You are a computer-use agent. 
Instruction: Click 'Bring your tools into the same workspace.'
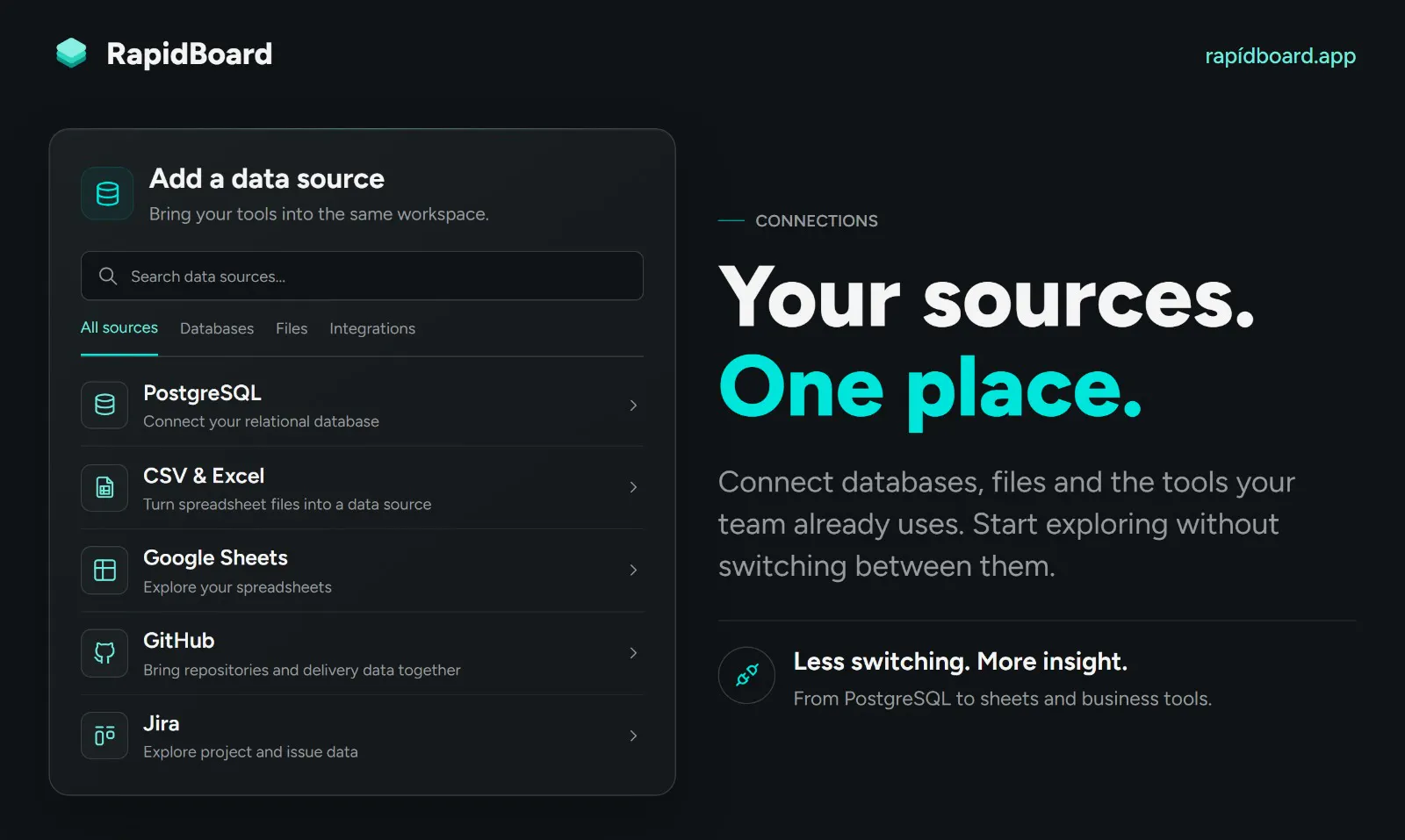[319, 214]
